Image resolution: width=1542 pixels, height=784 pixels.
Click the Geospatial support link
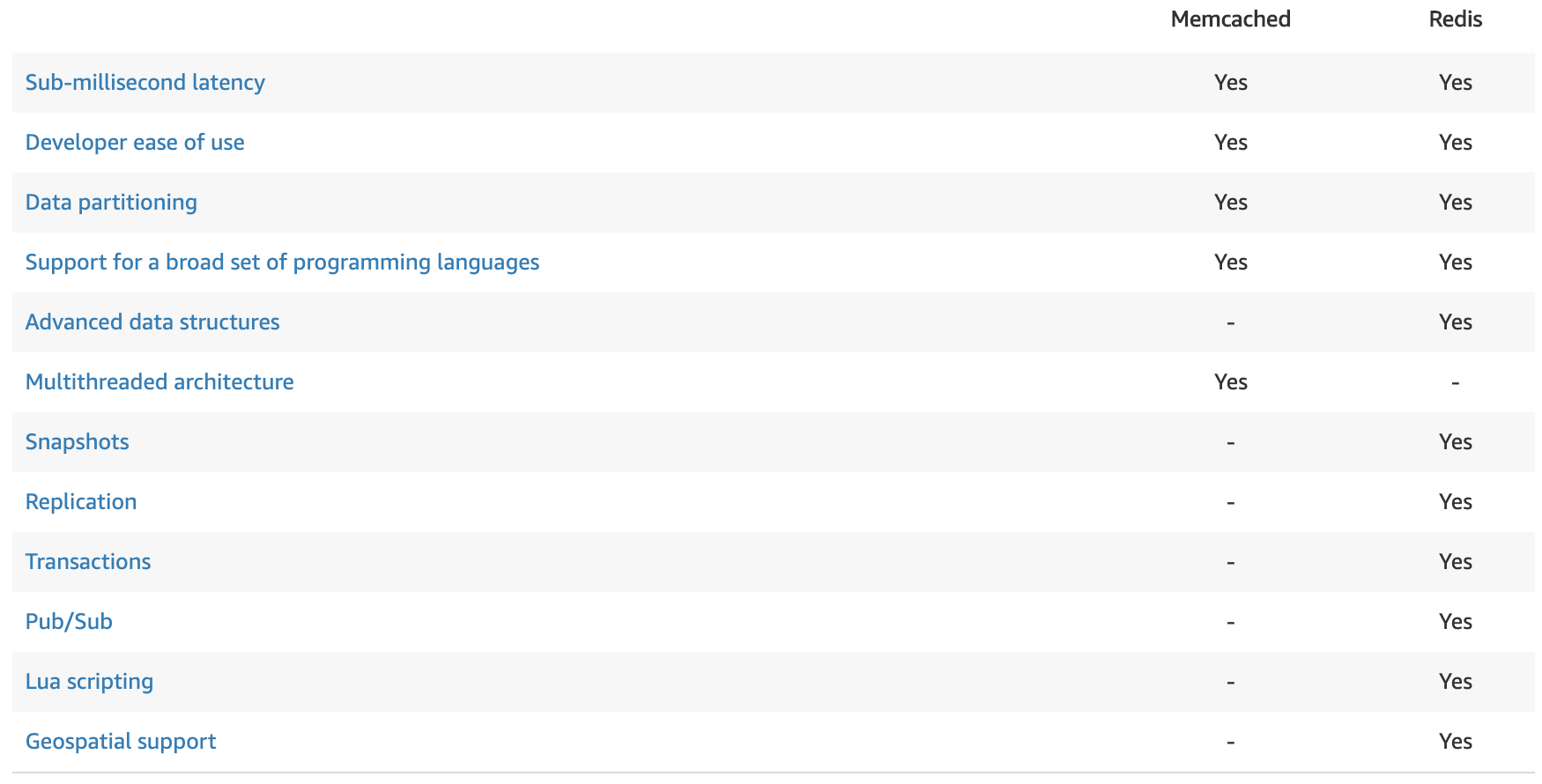(121, 741)
